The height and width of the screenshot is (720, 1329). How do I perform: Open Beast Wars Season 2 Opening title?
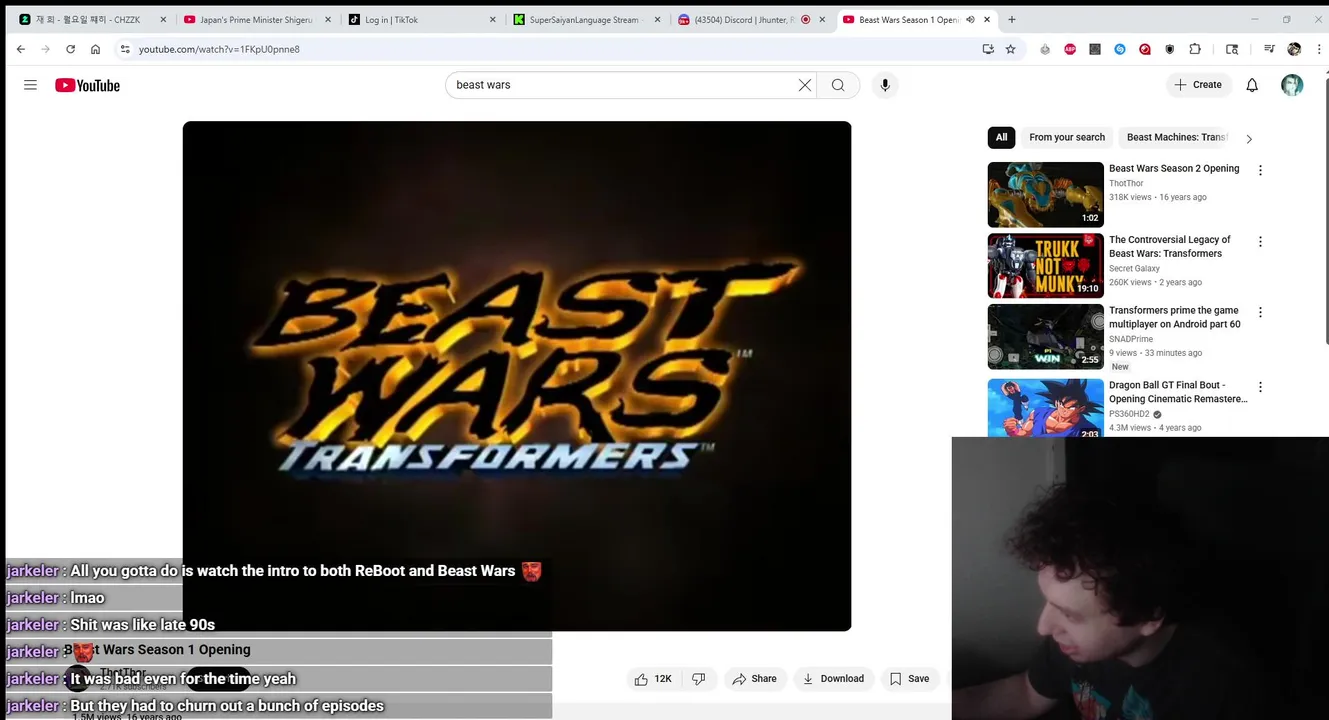[x=1174, y=168]
